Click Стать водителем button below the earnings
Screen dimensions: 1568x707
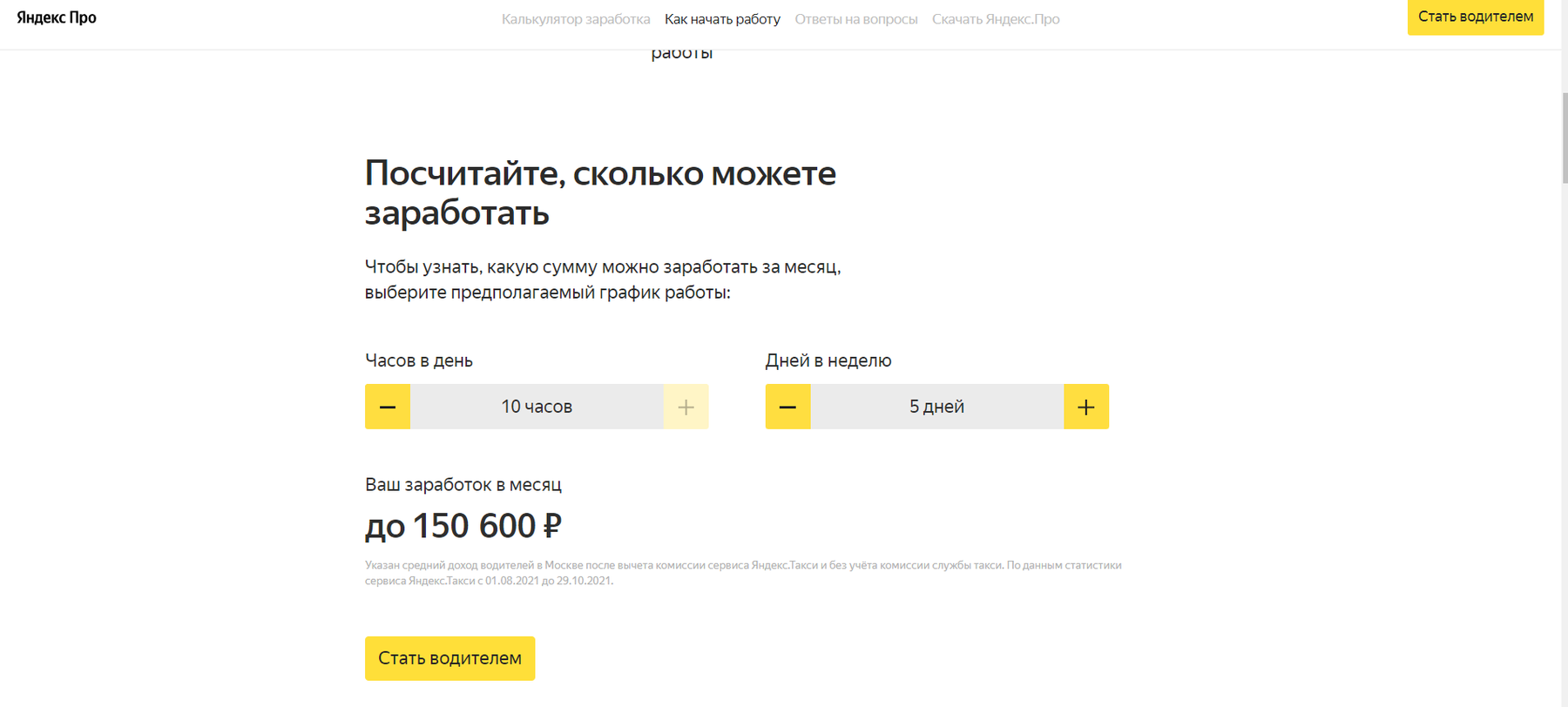point(449,658)
